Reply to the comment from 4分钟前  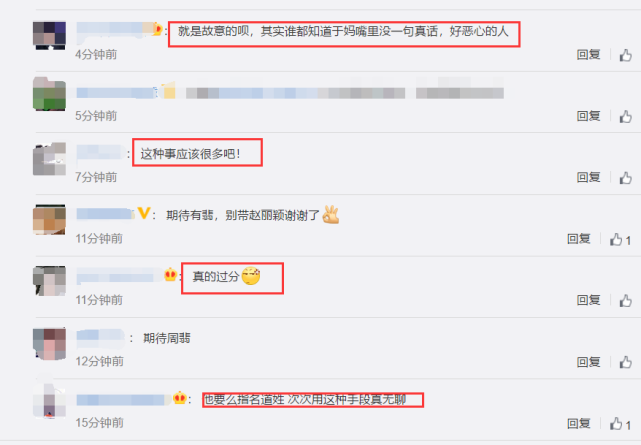pos(588,55)
